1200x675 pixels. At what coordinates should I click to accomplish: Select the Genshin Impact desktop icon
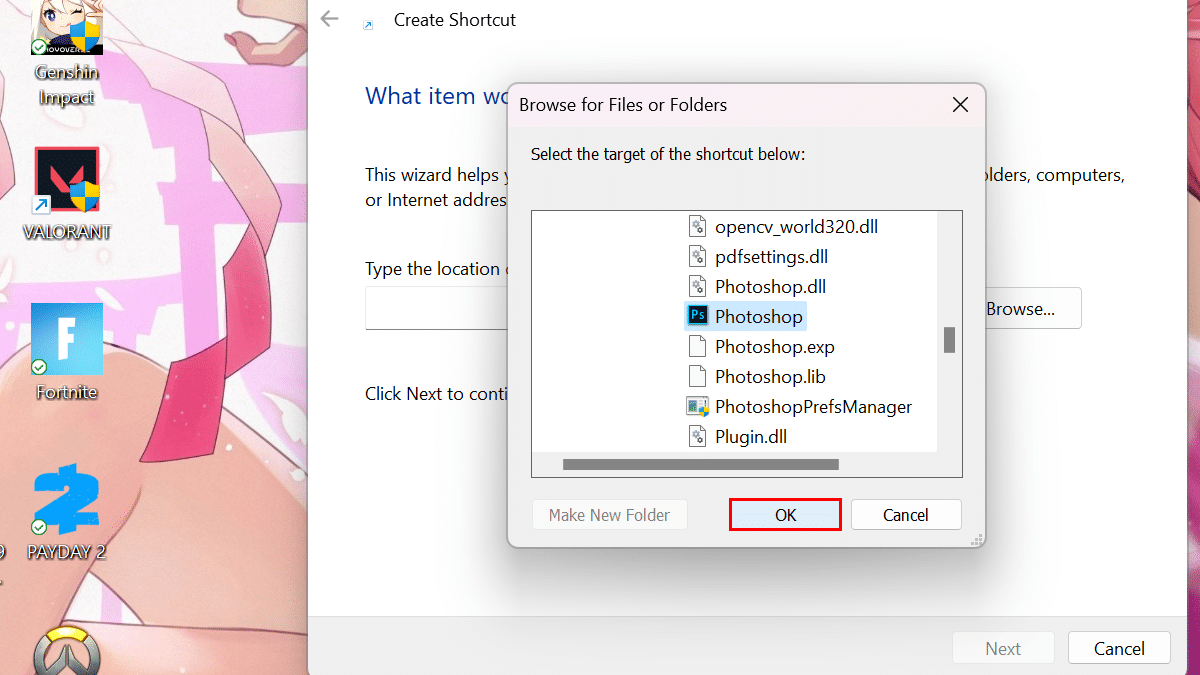67,30
